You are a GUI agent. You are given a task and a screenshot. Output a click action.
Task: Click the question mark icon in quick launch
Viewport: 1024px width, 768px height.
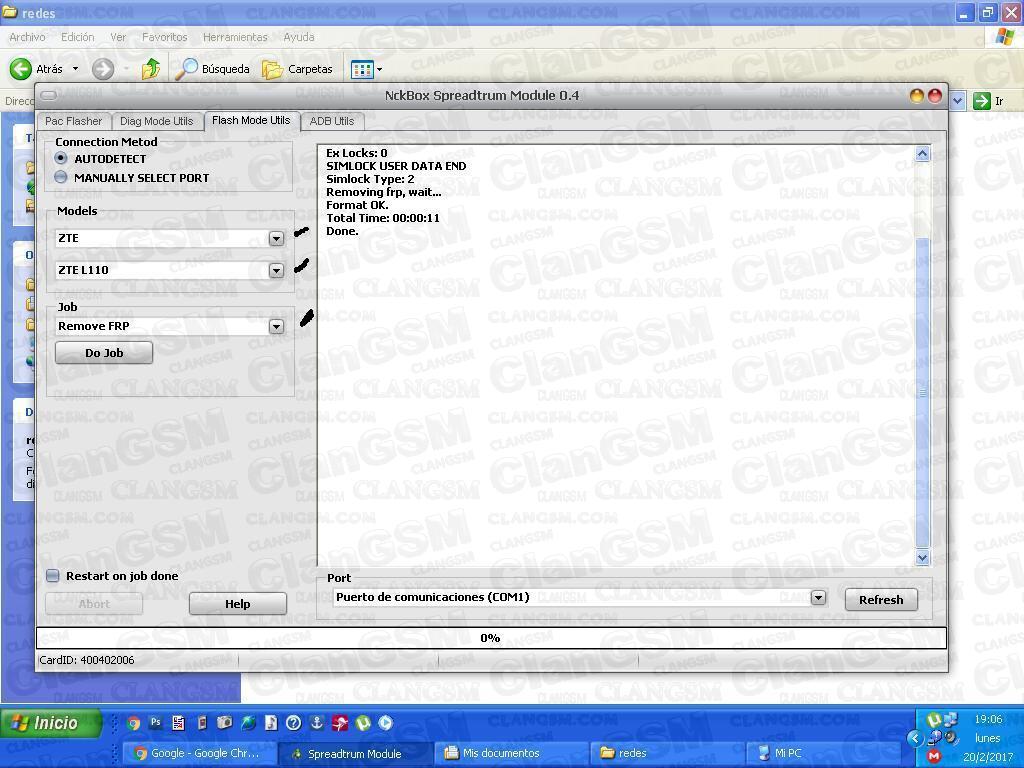(x=293, y=722)
